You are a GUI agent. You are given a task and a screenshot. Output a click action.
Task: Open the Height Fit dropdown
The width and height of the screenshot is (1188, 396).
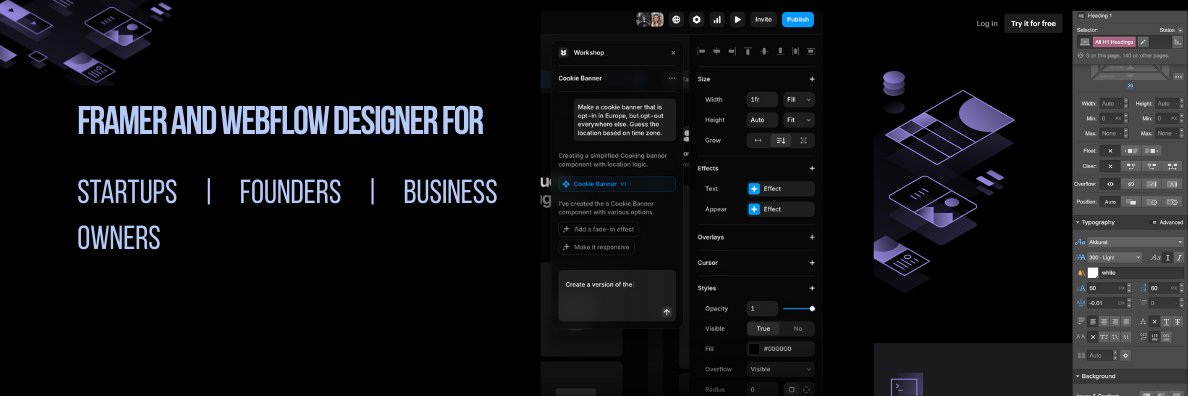799,120
